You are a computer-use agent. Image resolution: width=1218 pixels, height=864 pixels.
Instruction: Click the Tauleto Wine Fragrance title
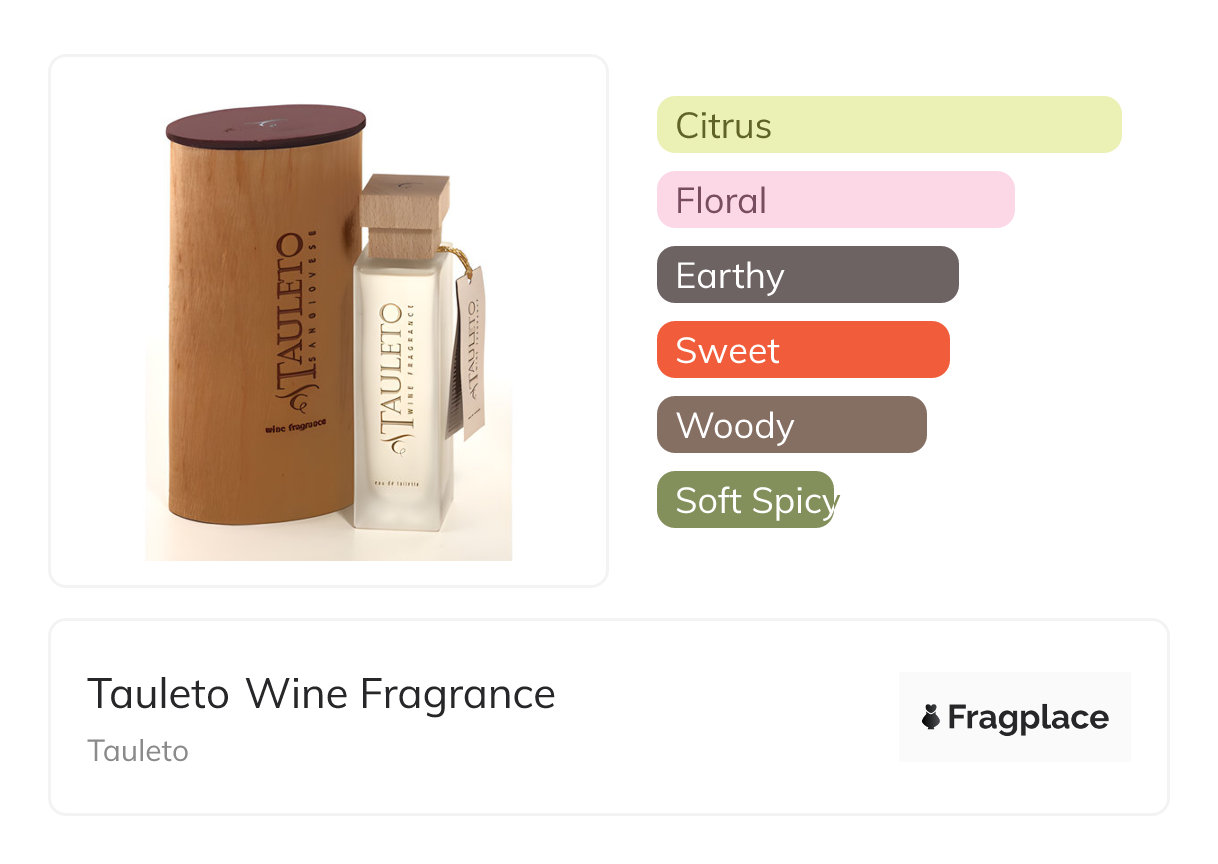321,694
